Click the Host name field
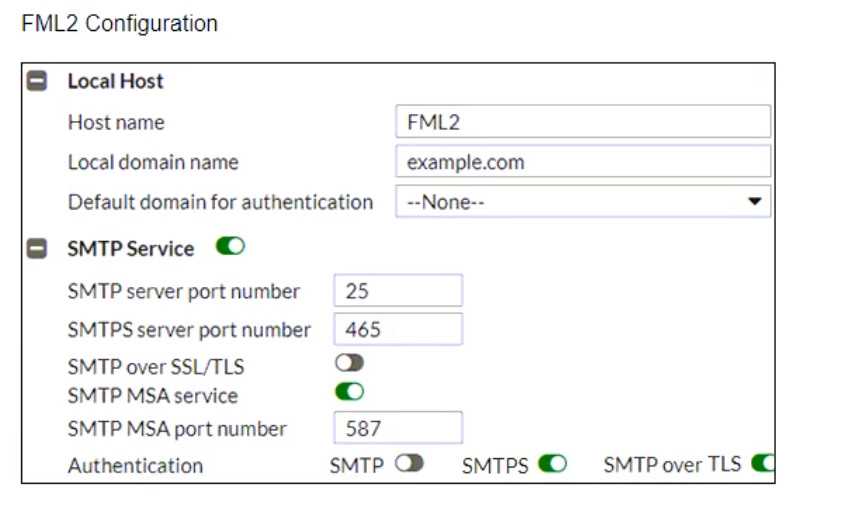858x510 pixels. 583,122
